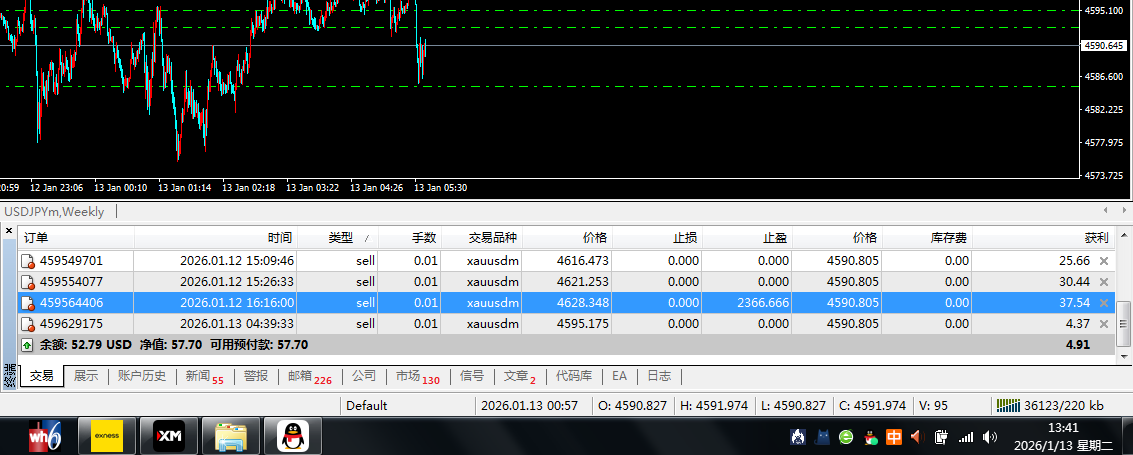Click the volume speaker tray icon

pyautogui.click(x=990, y=437)
